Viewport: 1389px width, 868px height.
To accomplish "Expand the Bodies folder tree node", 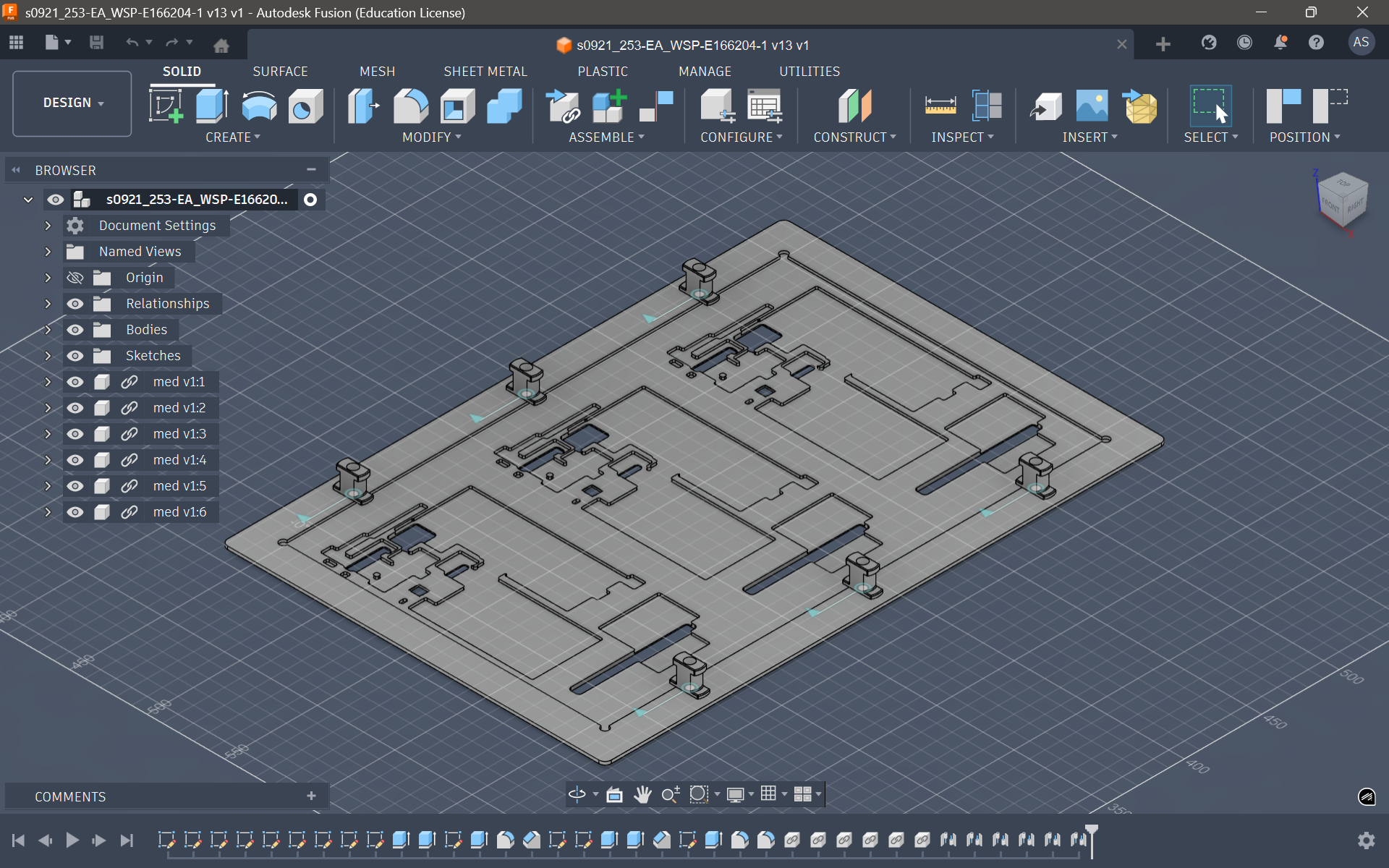I will [48, 330].
